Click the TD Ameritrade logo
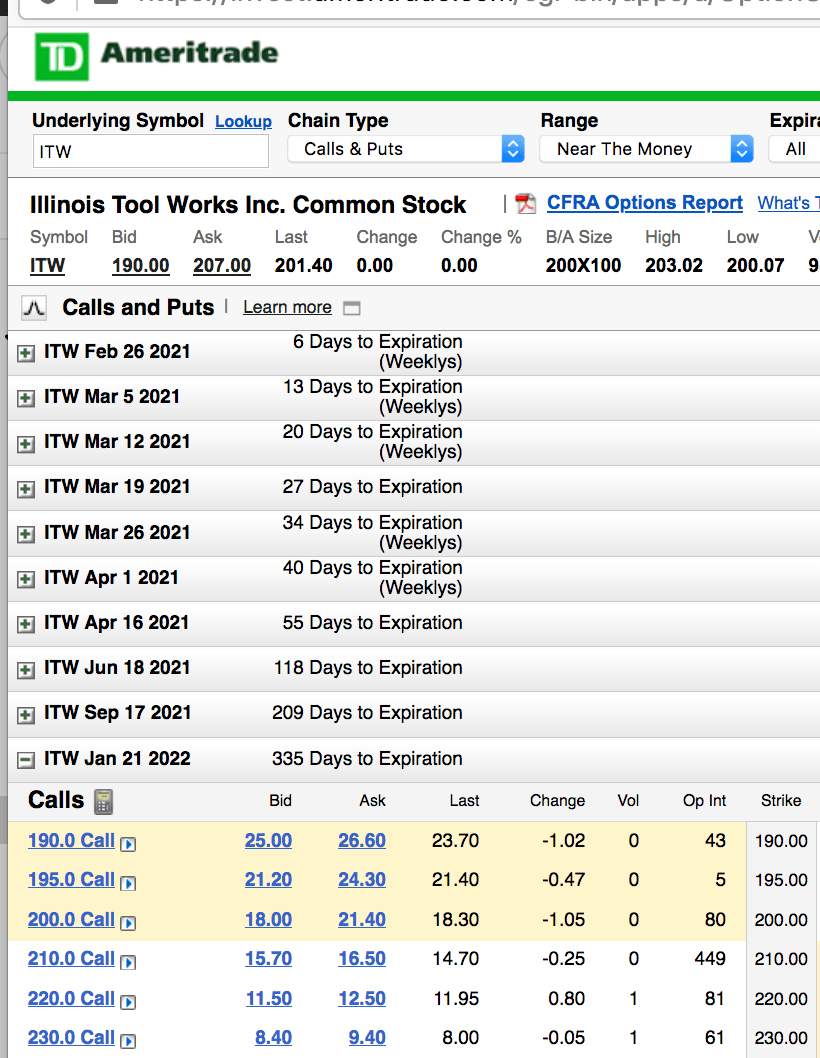 point(157,57)
